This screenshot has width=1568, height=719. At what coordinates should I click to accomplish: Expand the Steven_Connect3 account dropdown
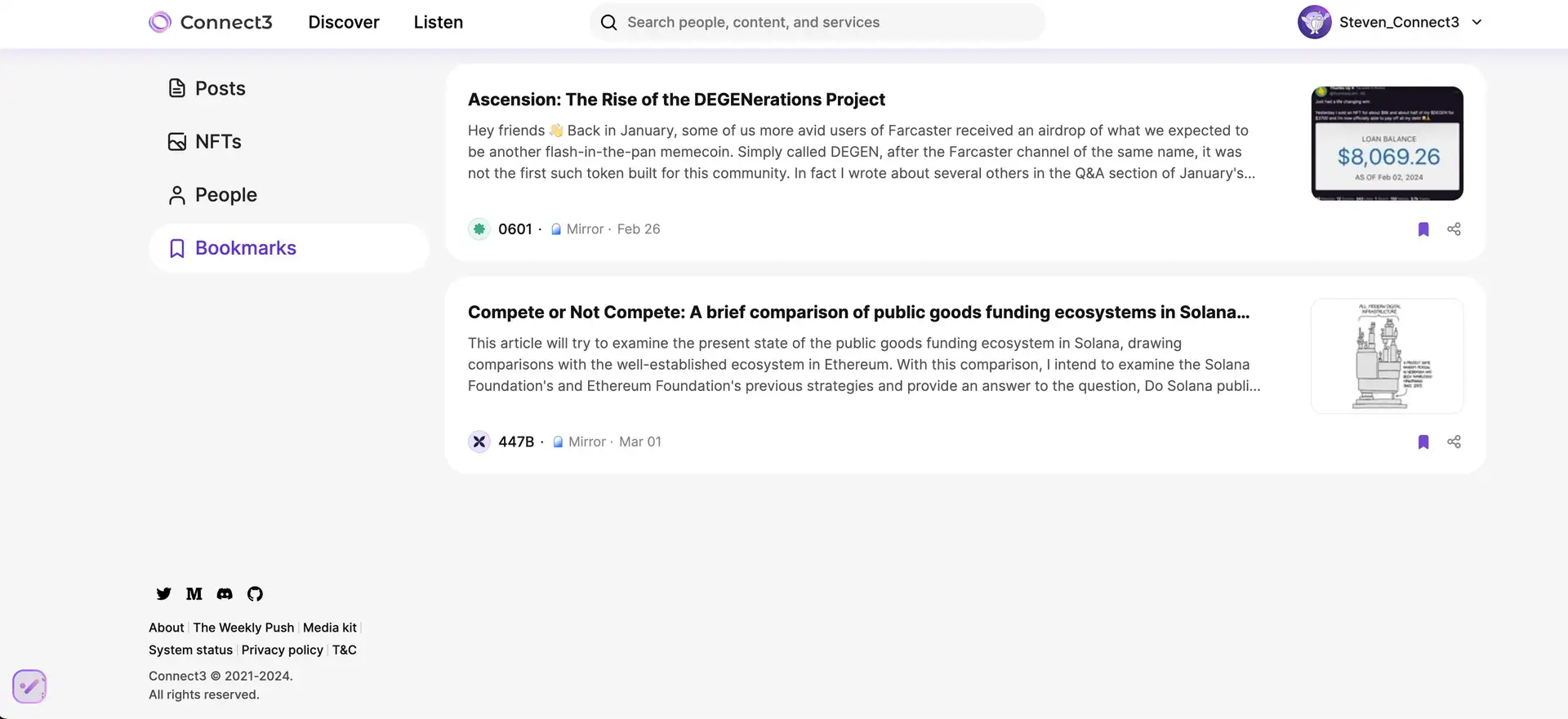pyautogui.click(x=1477, y=22)
